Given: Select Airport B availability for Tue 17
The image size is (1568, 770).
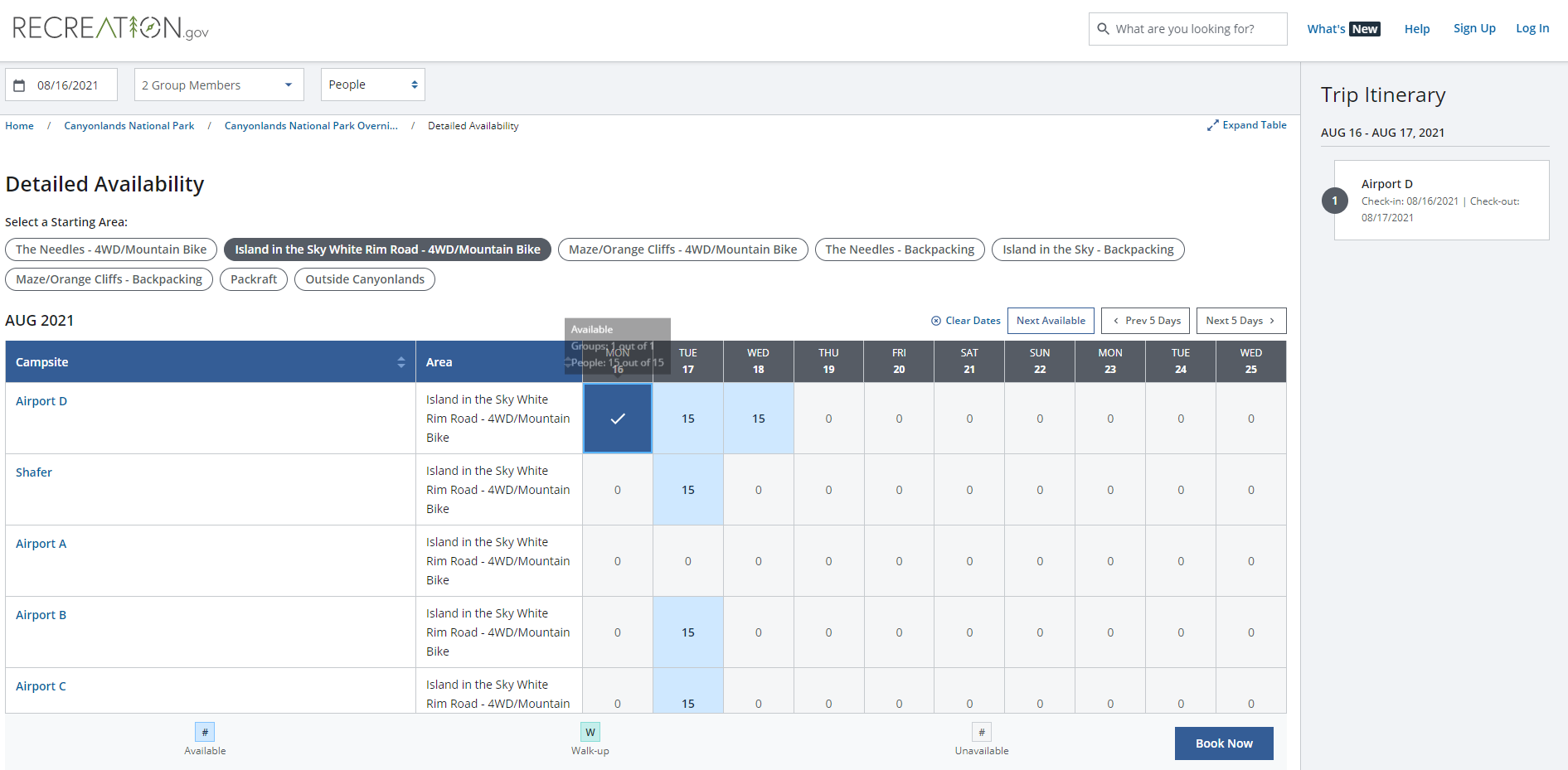Looking at the screenshot, I should click(688, 632).
